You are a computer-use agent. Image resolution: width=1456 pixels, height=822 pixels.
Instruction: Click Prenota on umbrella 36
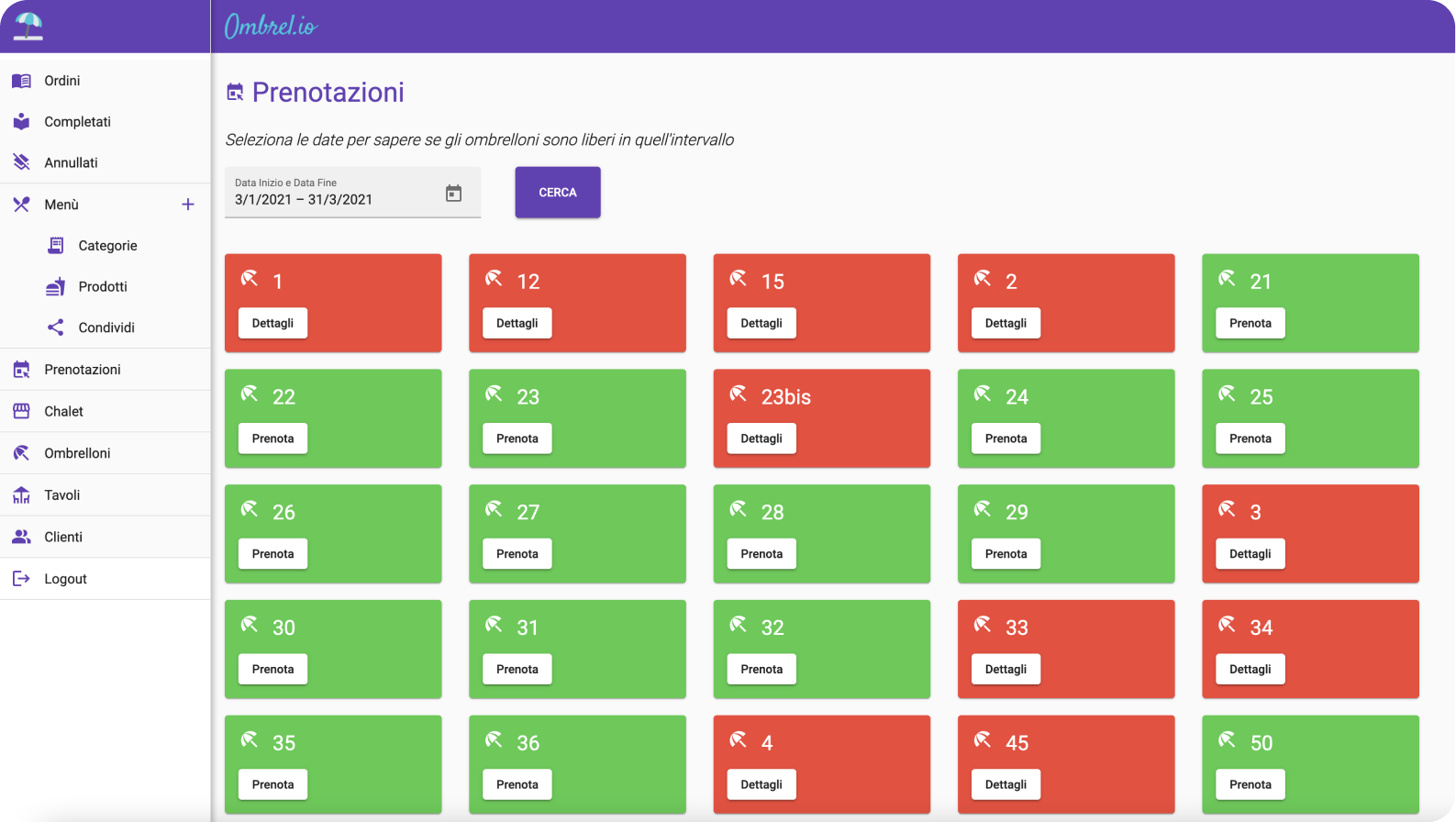(517, 784)
